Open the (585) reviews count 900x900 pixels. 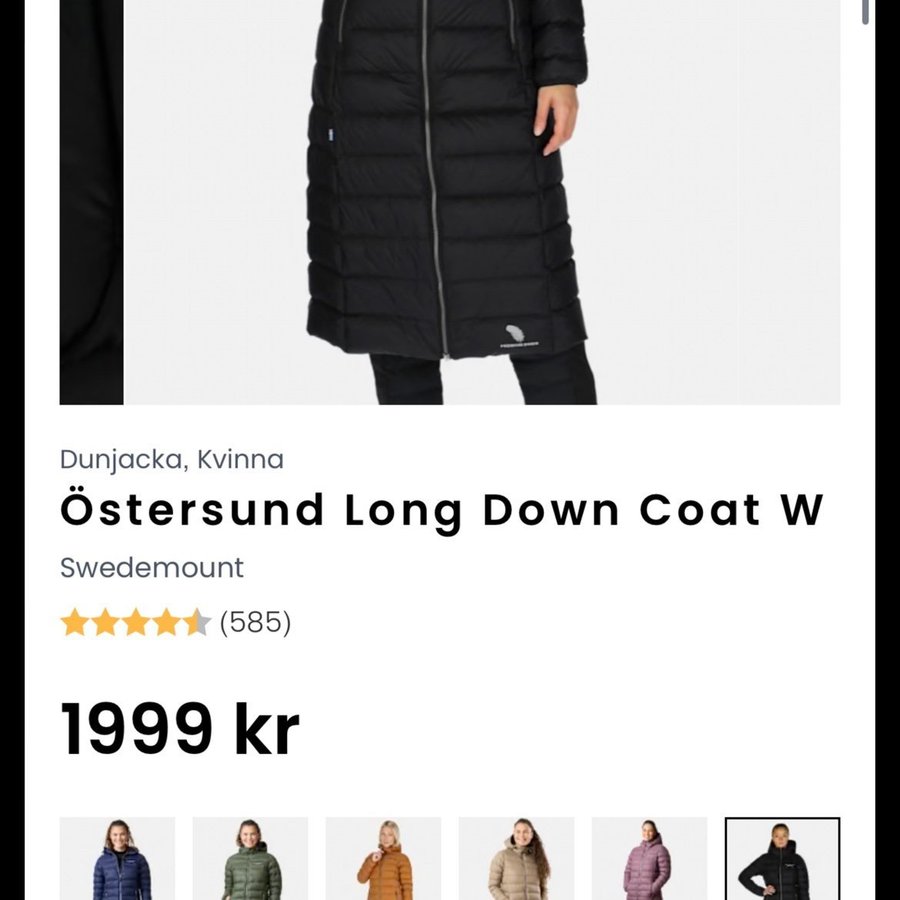tap(255, 622)
